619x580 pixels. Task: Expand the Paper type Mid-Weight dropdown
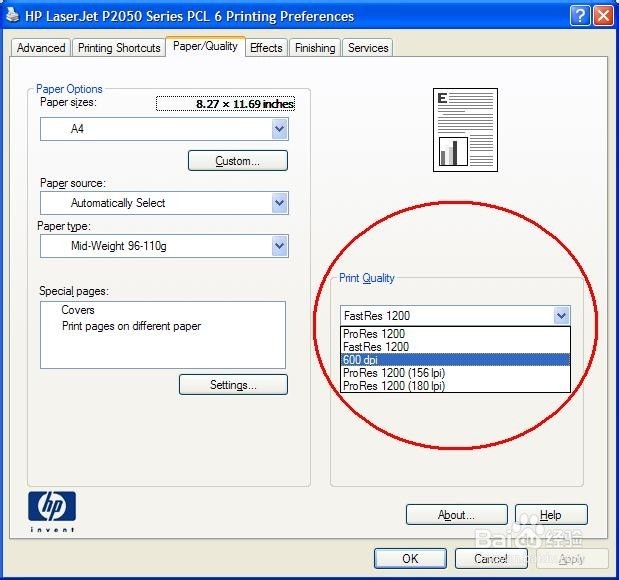pyautogui.click(x=279, y=246)
